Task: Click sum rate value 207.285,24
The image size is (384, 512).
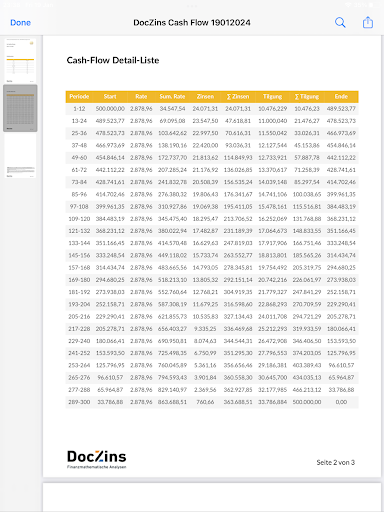Action: (172, 170)
